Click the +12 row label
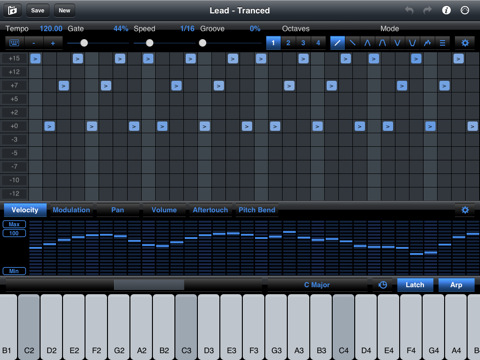The width and height of the screenshot is (480, 360). click(14, 72)
